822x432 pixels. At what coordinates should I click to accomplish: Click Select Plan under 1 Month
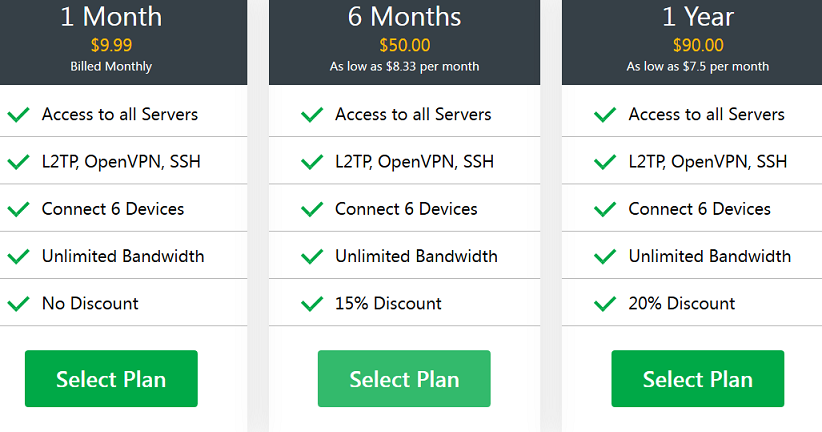coord(111,379)
